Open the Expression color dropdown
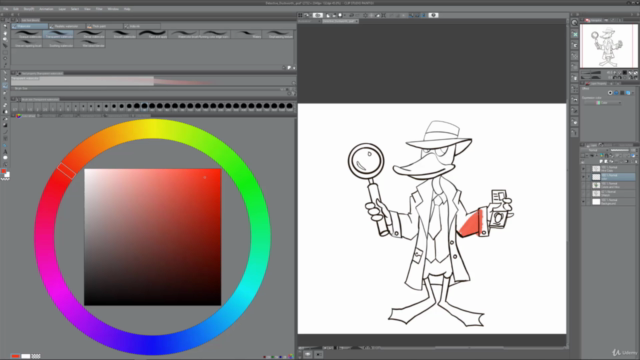This screenshot has width=640, height=360. coord(603,103)
